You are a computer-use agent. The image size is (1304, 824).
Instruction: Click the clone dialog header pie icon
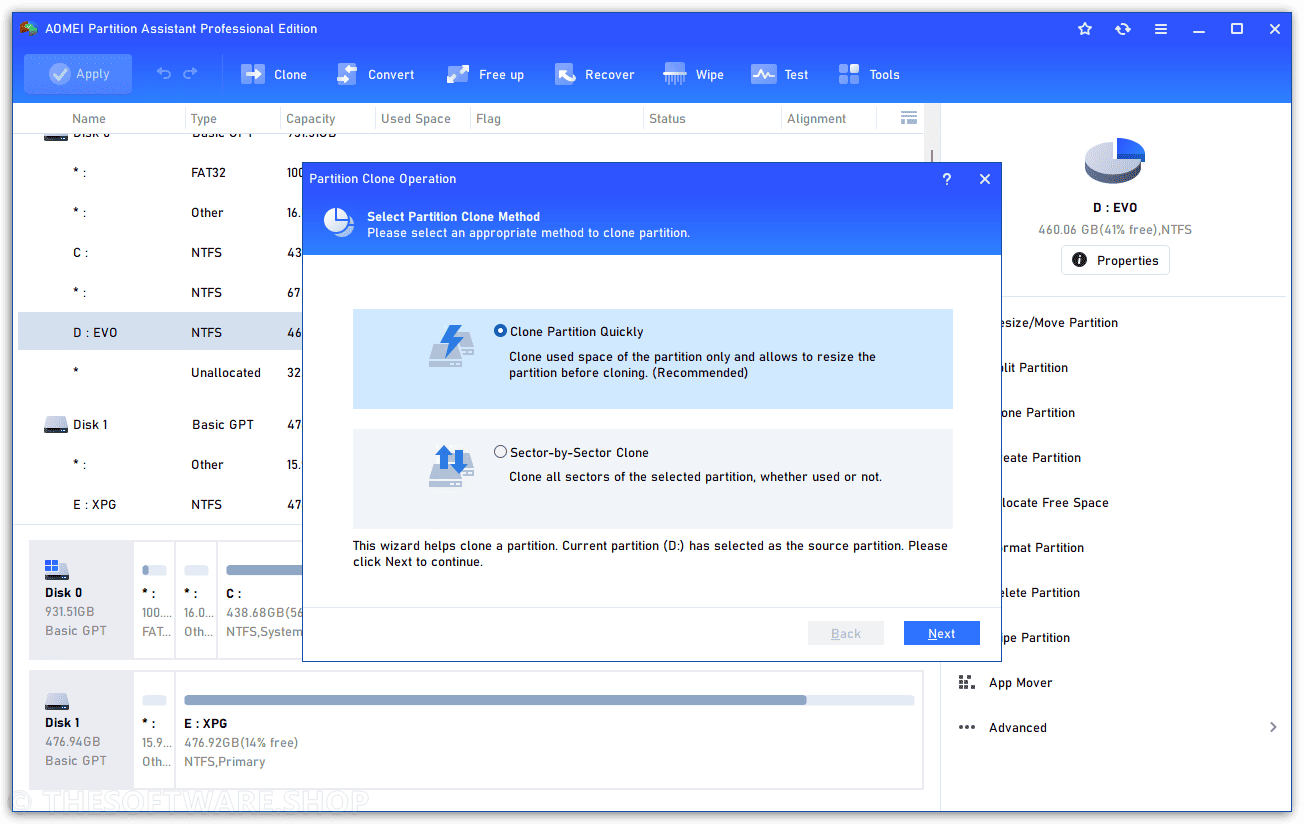pos(339,222)
